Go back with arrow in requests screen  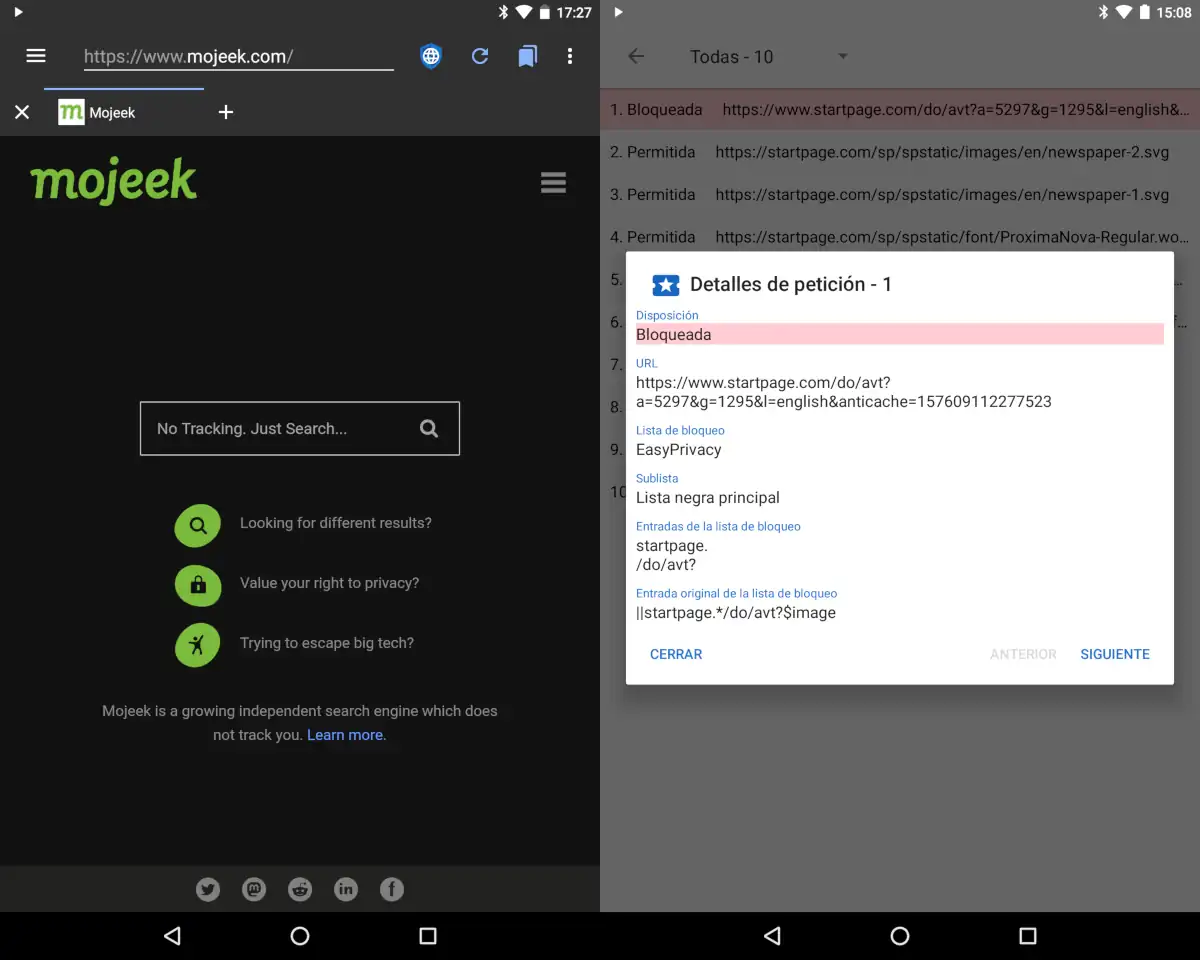pos(636,56)
